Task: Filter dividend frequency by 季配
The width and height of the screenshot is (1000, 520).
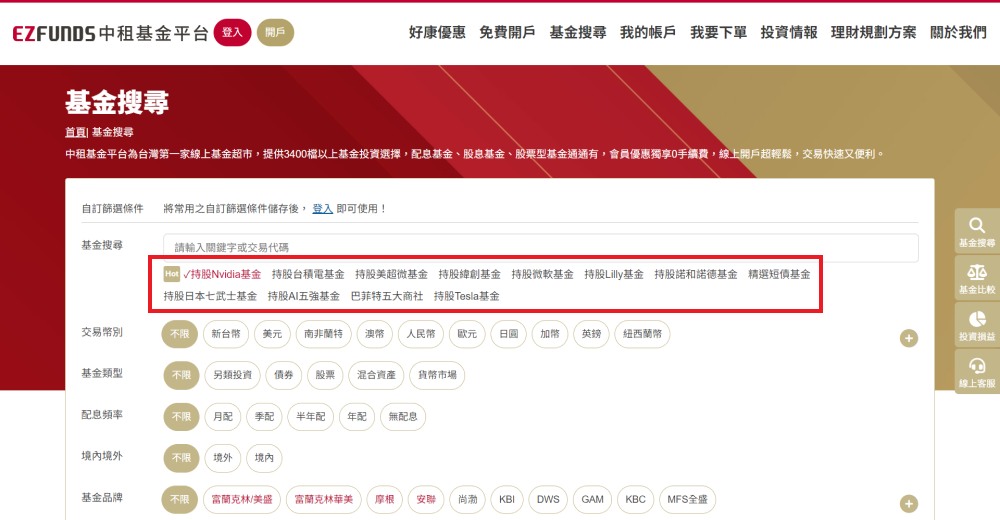Action: pyautogui.click(x=264, y=417)
